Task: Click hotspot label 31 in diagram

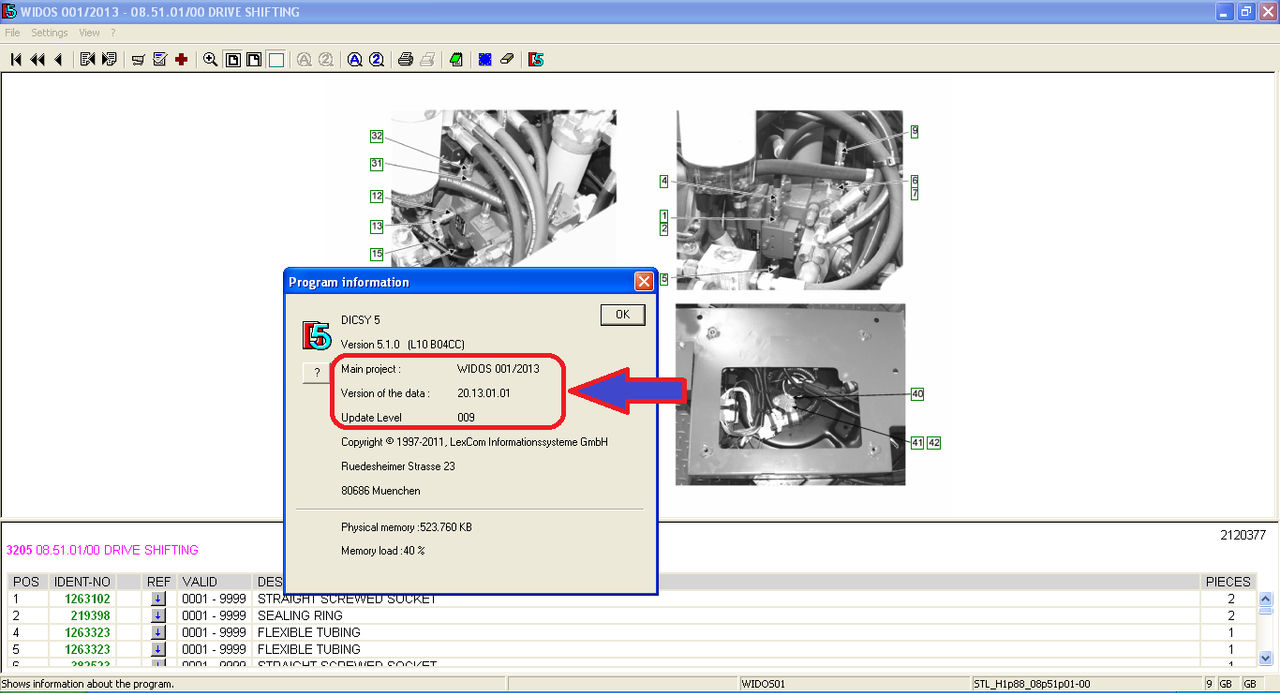Action: 377,164
